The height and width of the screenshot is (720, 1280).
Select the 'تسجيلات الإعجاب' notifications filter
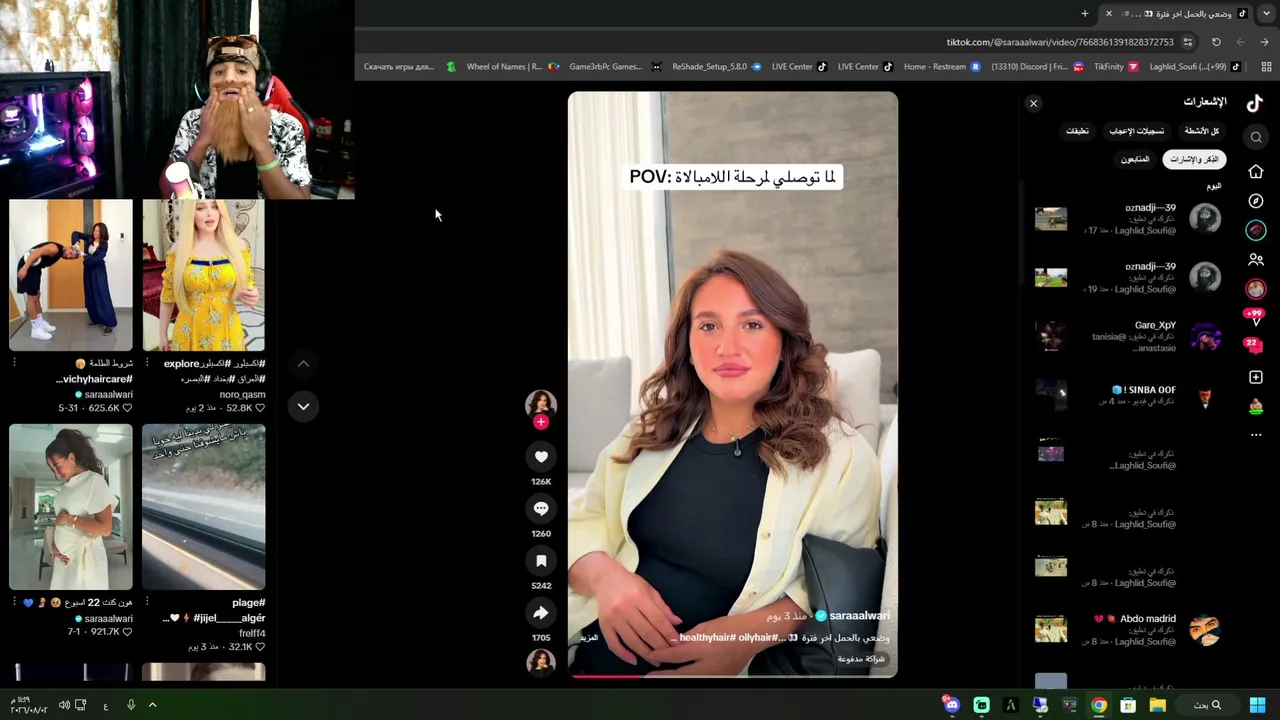pyautogui.click(x=1136, y=131)
